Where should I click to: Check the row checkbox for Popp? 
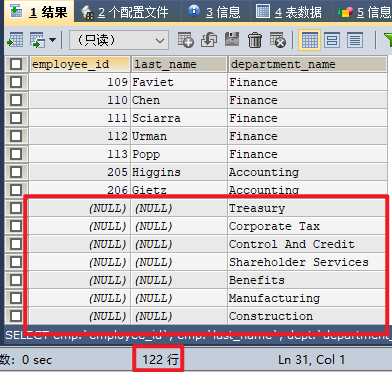(x=16, y=154)
